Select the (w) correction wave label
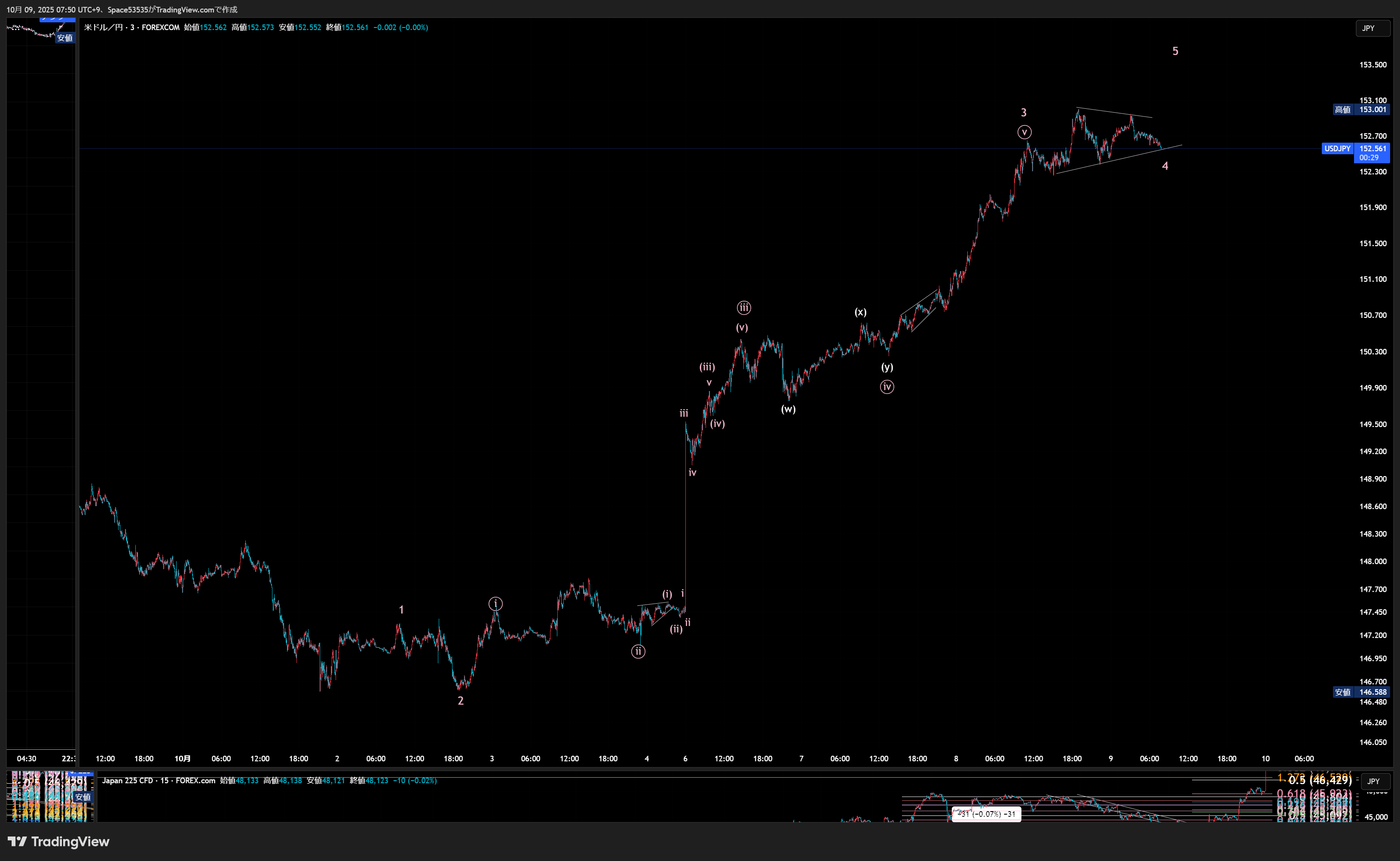Image resolution: width=1400 pixels, height=861 pixels. point(788,409)
